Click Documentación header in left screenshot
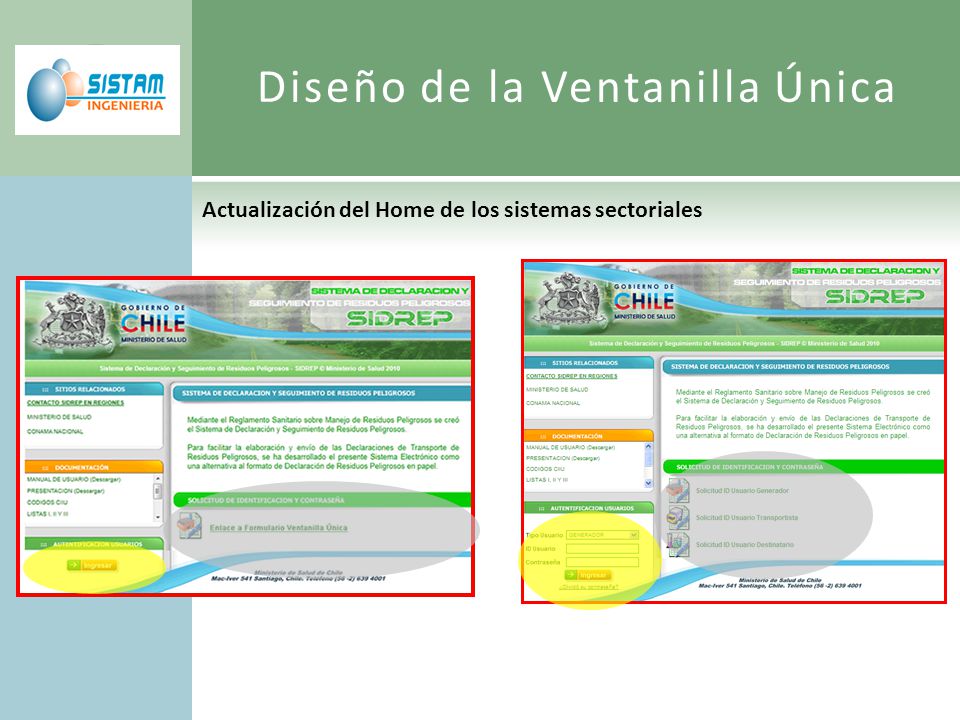 [94, 467]
